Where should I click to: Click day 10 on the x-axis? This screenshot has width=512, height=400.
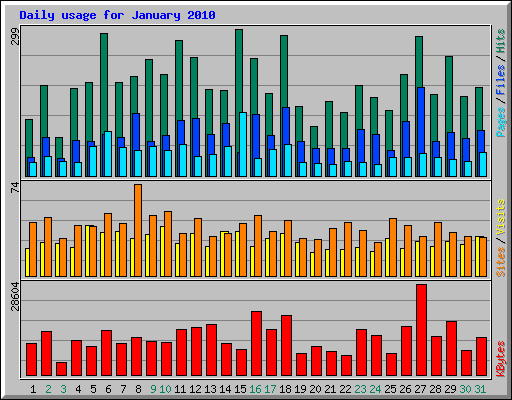[165, 389]
